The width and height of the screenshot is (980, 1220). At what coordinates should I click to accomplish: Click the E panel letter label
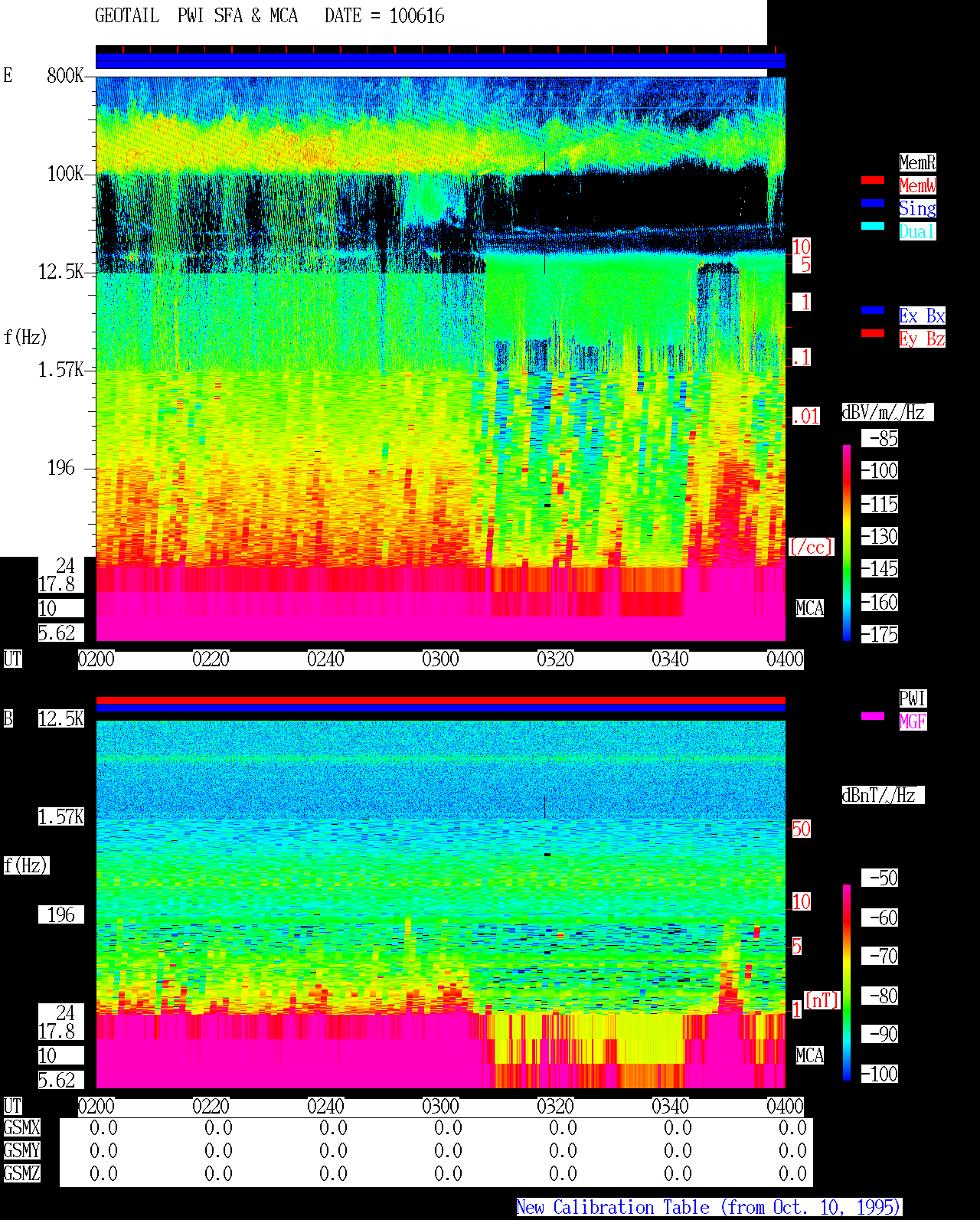(x=8, y=76)
